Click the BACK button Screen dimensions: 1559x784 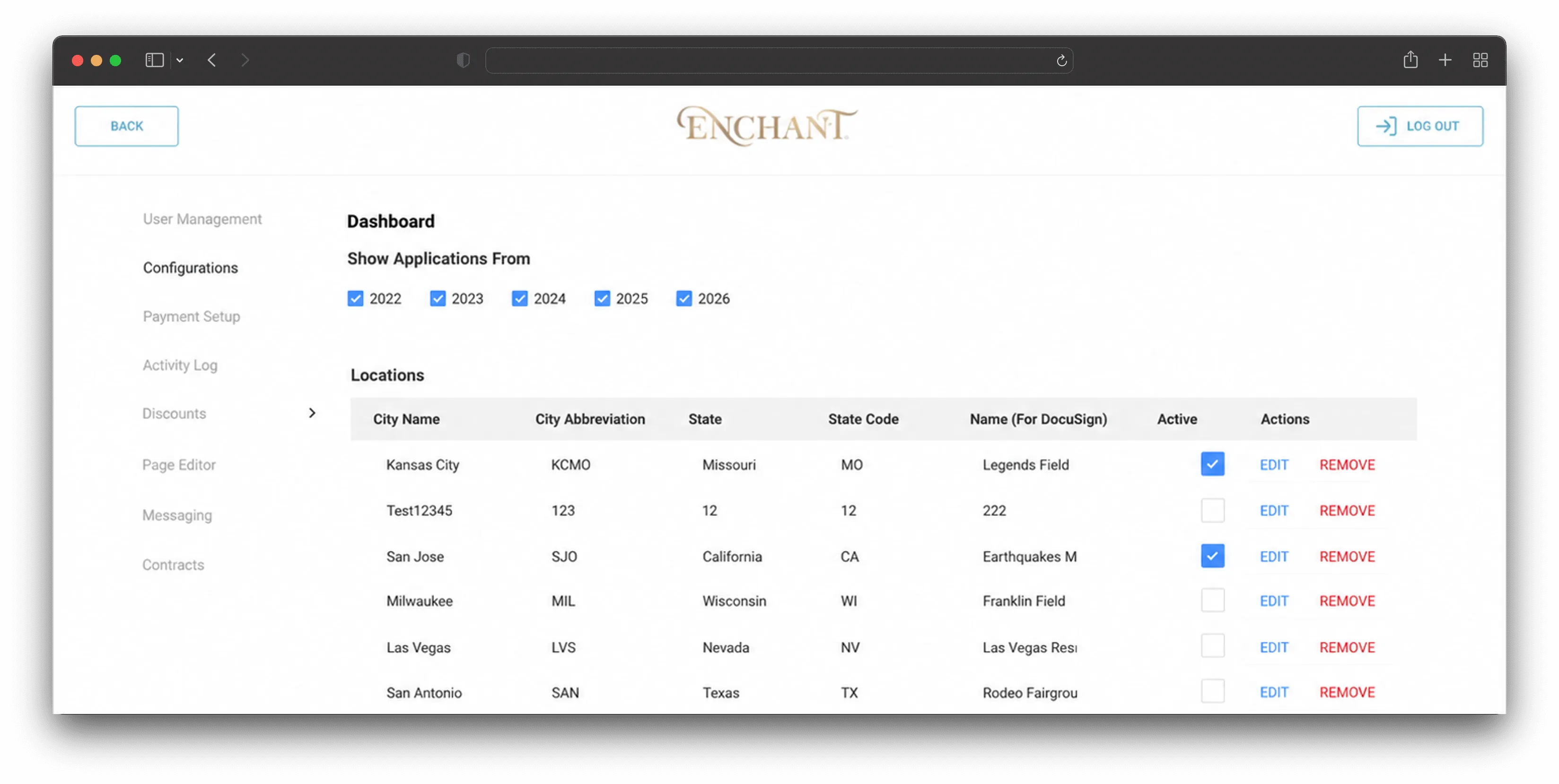point(126,126)
